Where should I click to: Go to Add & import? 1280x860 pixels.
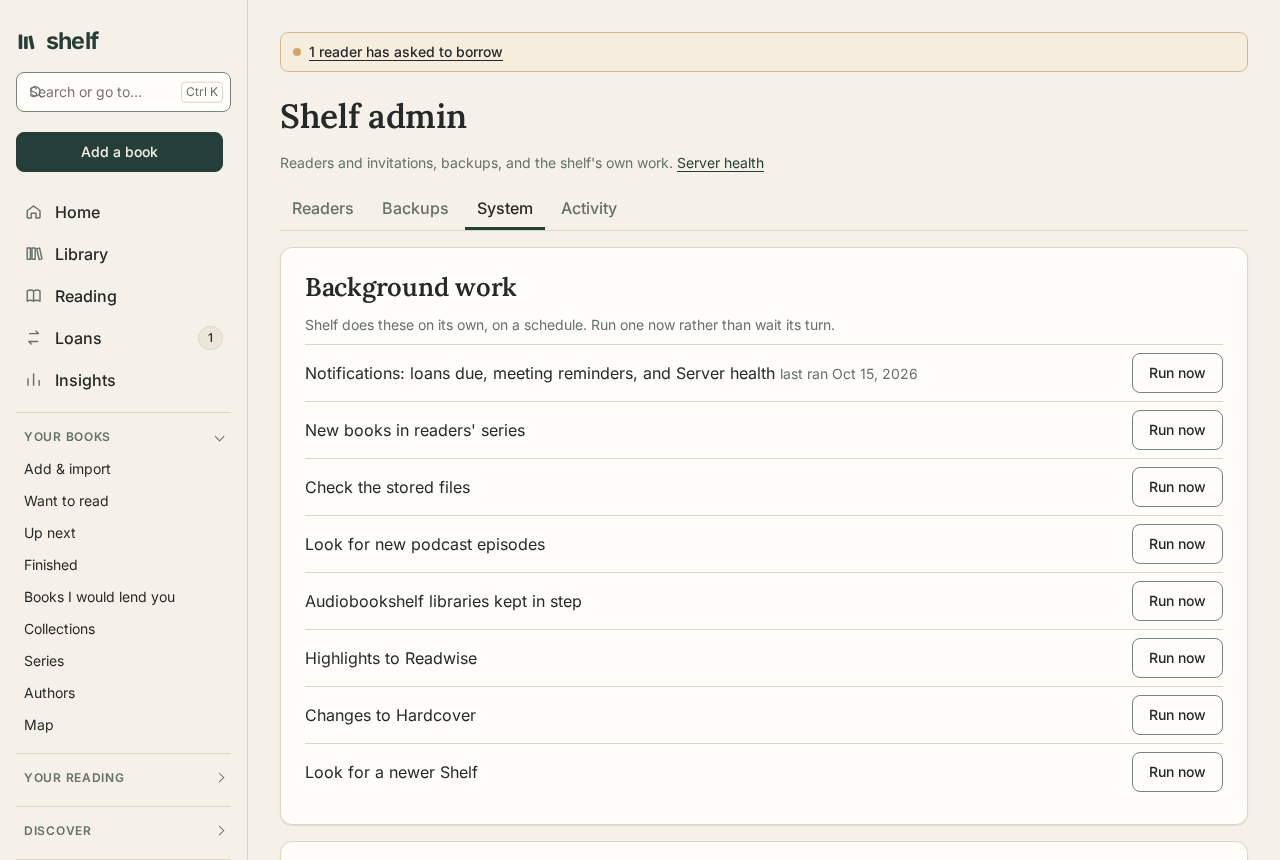(67, 469)
